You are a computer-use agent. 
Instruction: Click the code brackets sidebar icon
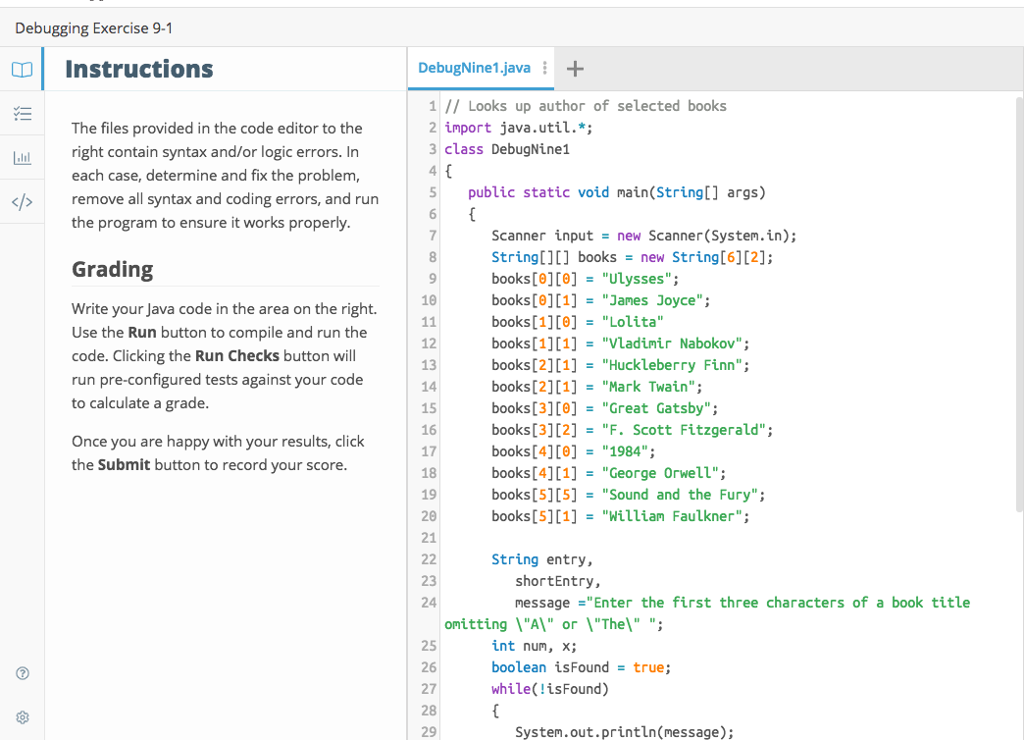(22, 202)
